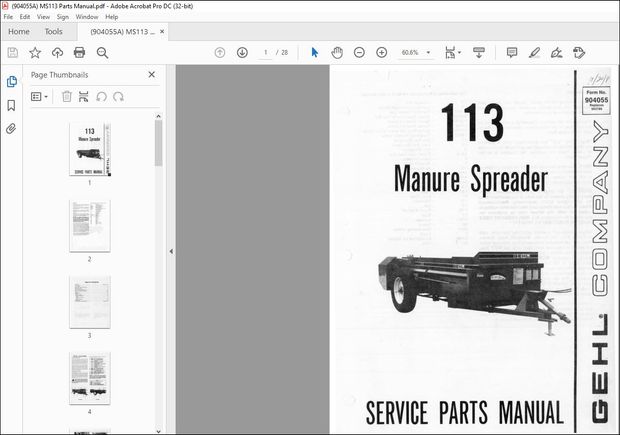
Task: Add a comment with the sticky note tool
Action: pos(511,52)
